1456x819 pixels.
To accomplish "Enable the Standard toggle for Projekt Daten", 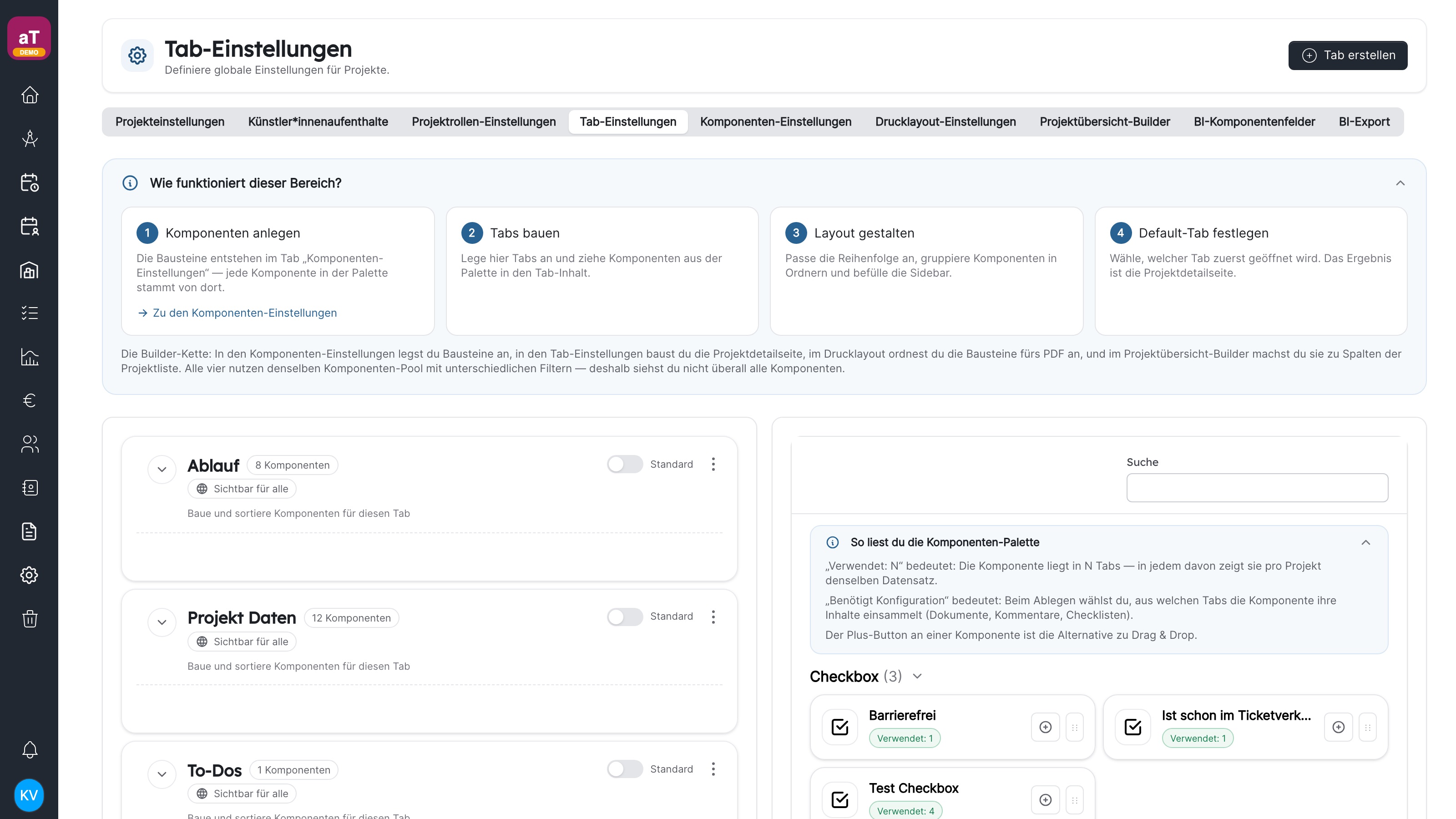I will coord(625,617).
